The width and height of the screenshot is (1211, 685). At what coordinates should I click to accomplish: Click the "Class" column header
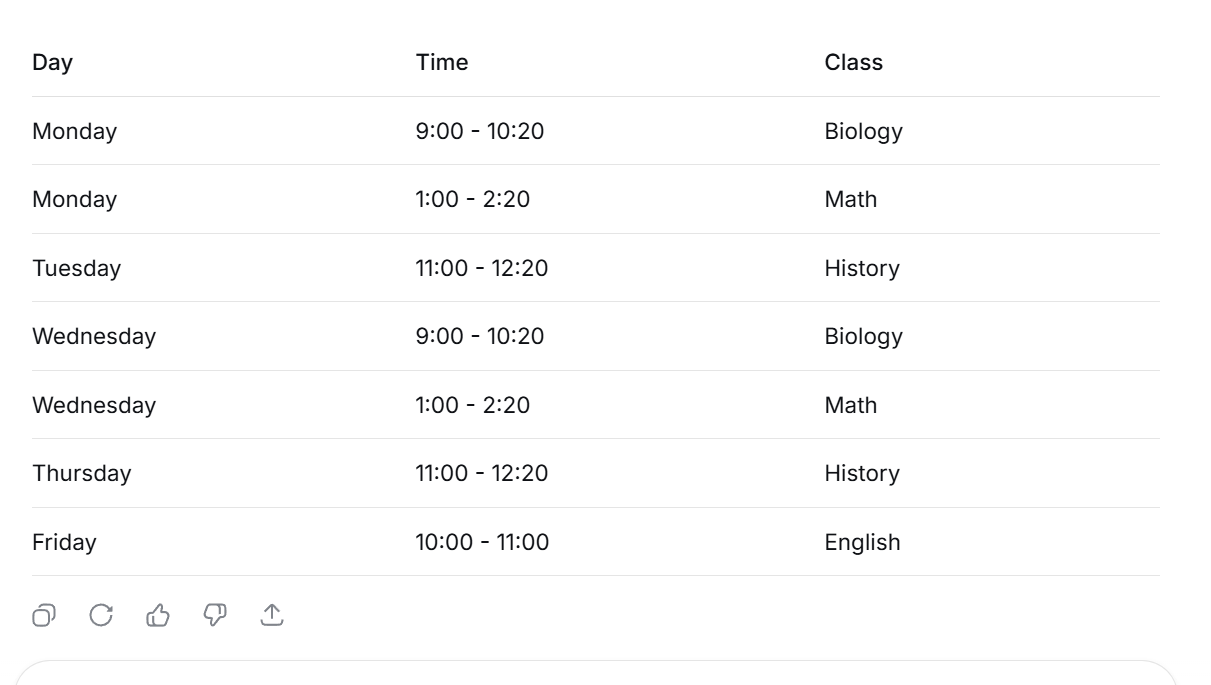[853, 62]
